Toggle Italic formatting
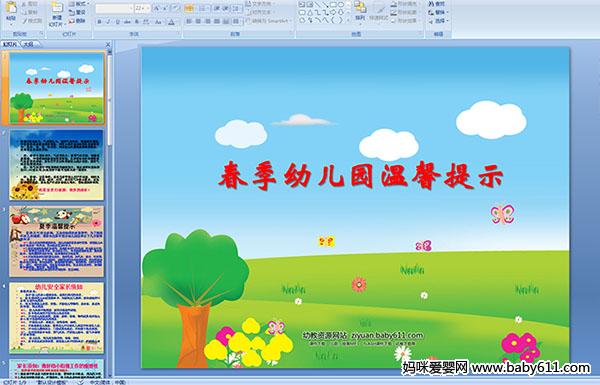 coord(108,22)
